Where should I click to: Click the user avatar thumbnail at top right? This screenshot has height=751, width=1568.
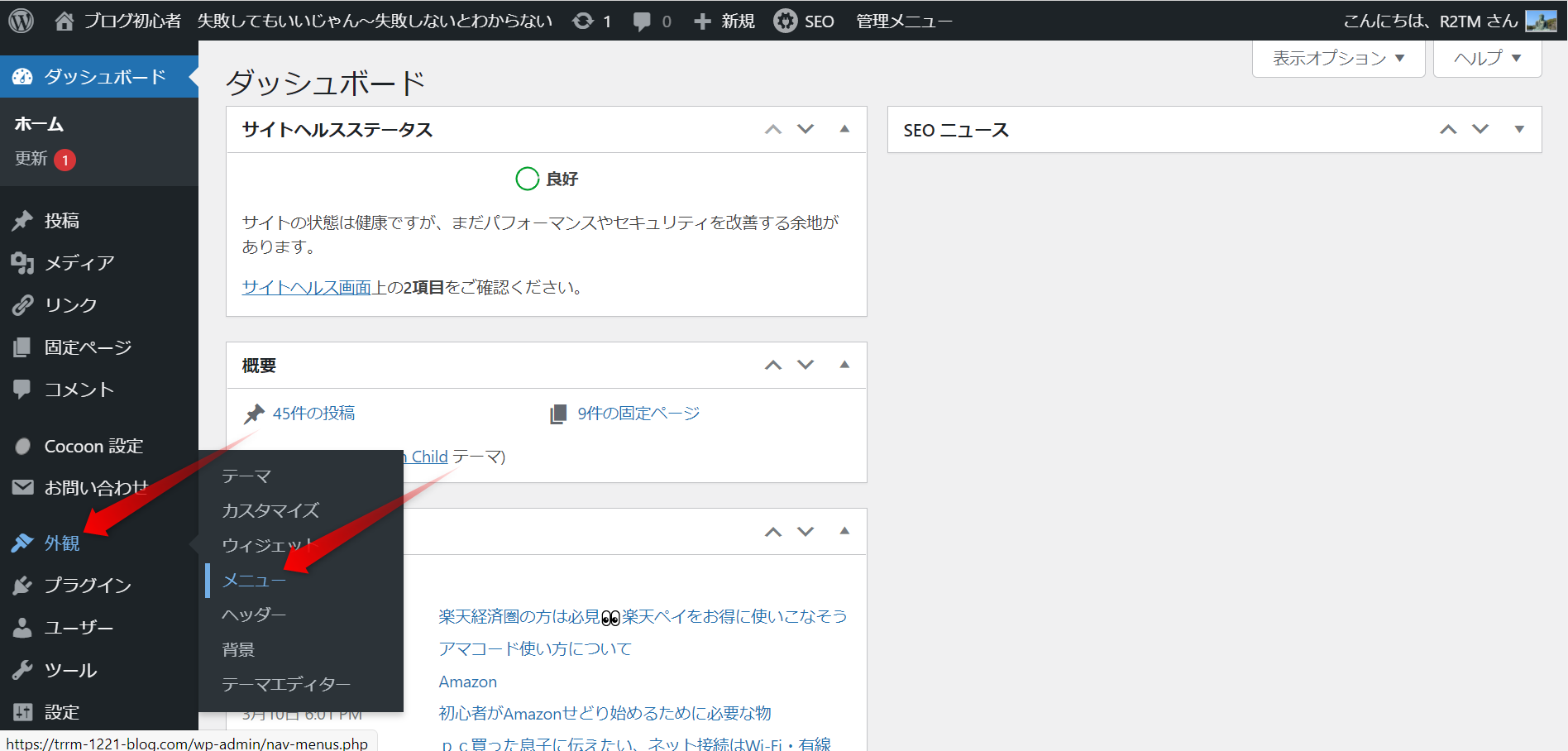click(x=1541, y=21)
